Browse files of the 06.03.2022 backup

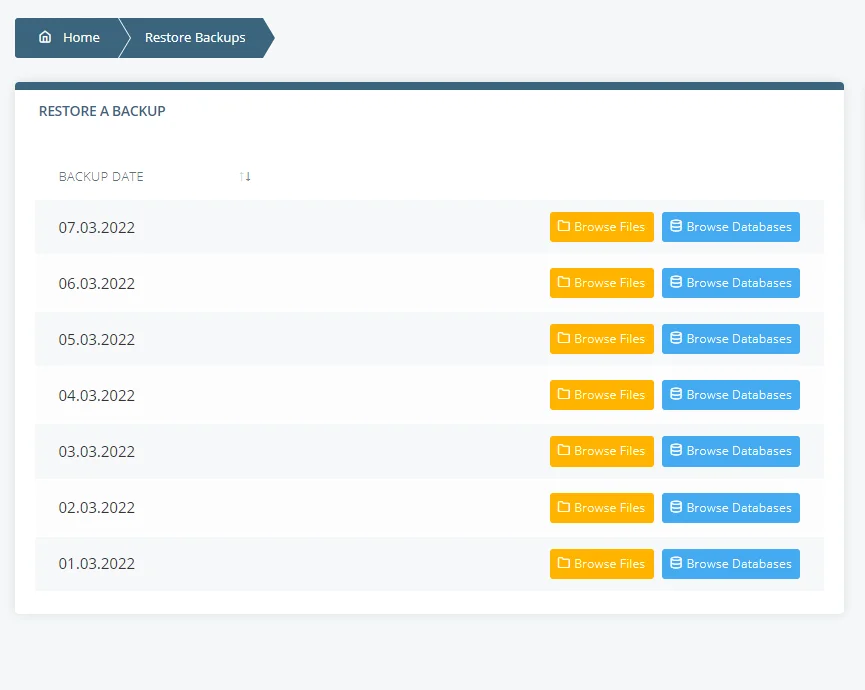[601, 282]
